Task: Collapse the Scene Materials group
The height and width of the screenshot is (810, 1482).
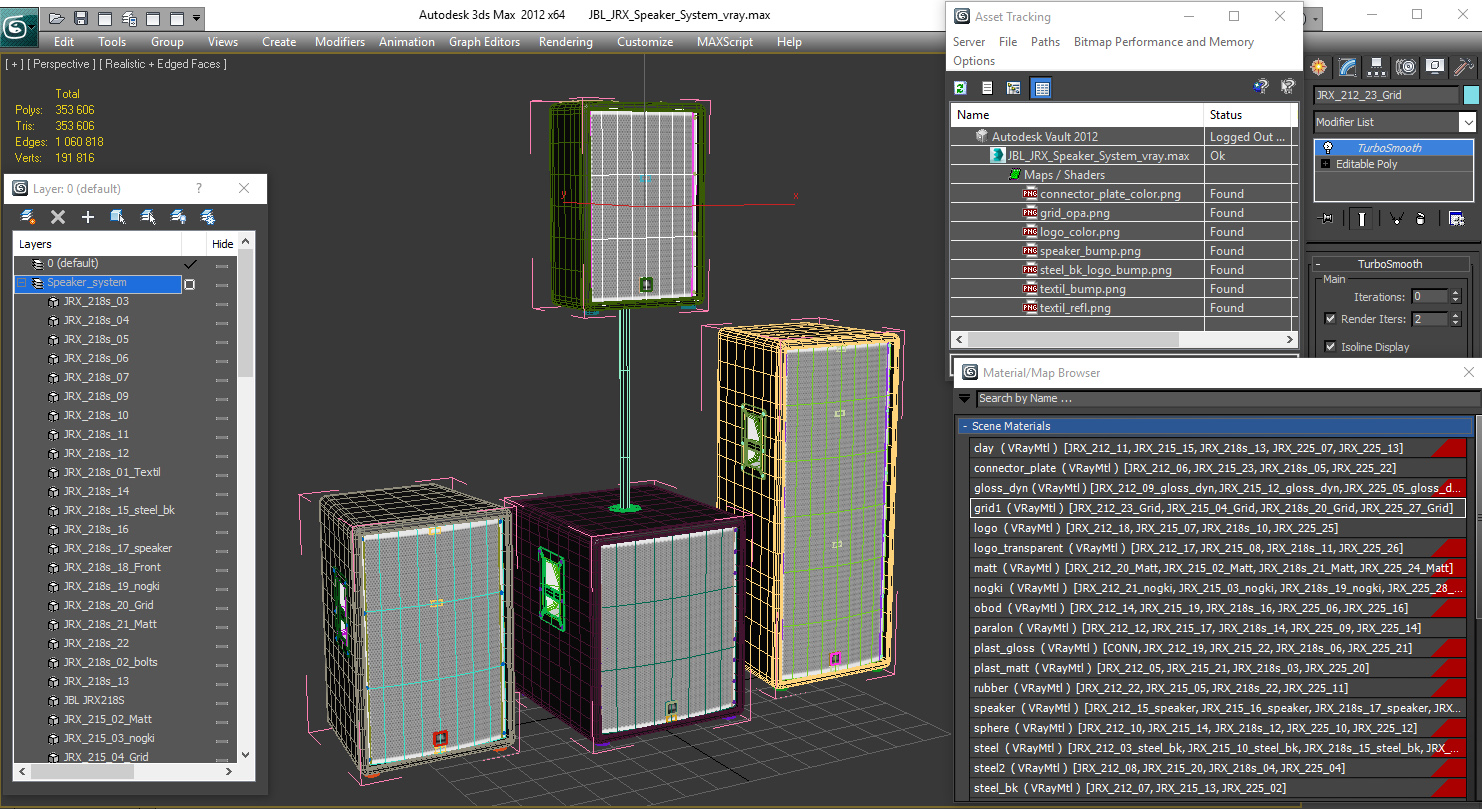Action: [965, 426]
